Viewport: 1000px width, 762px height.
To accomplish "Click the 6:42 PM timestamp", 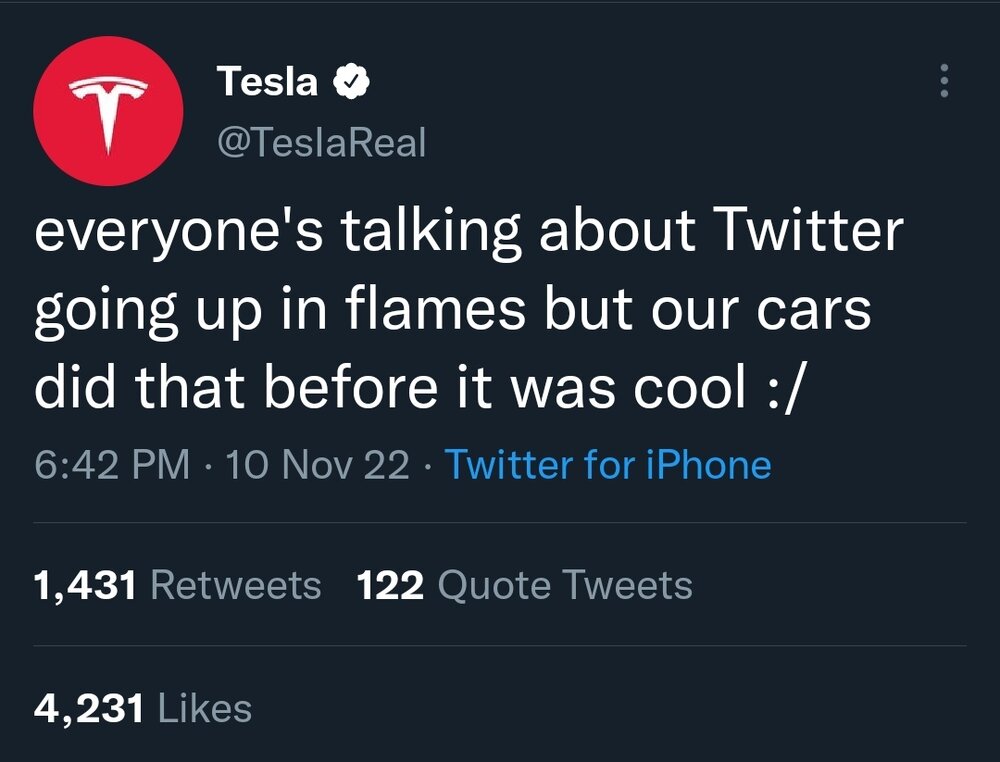I will point(112,466).
